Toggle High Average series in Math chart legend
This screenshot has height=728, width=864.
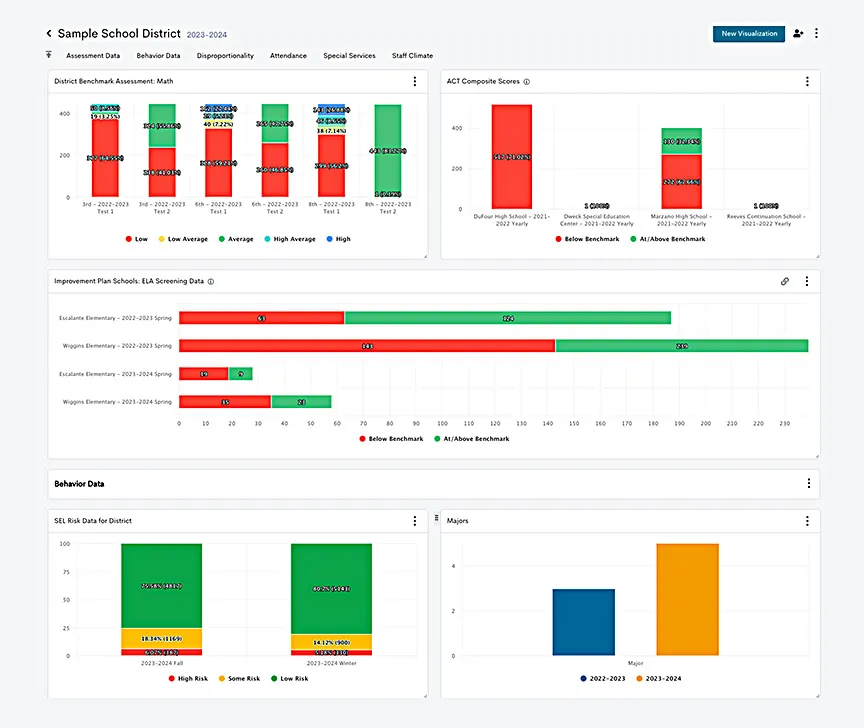pyautogui.click(x=292, y=239)
